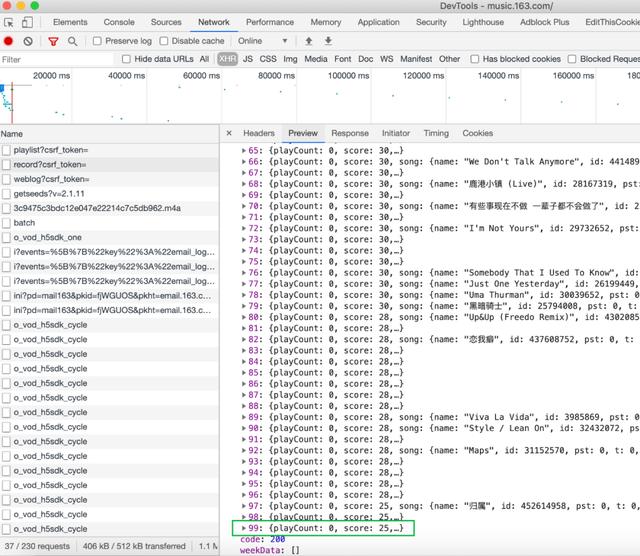Viewport: 640px width, 556px height.
Task: Click the timeline overview at 20000 ms
Action: click(x=51, y=76)
